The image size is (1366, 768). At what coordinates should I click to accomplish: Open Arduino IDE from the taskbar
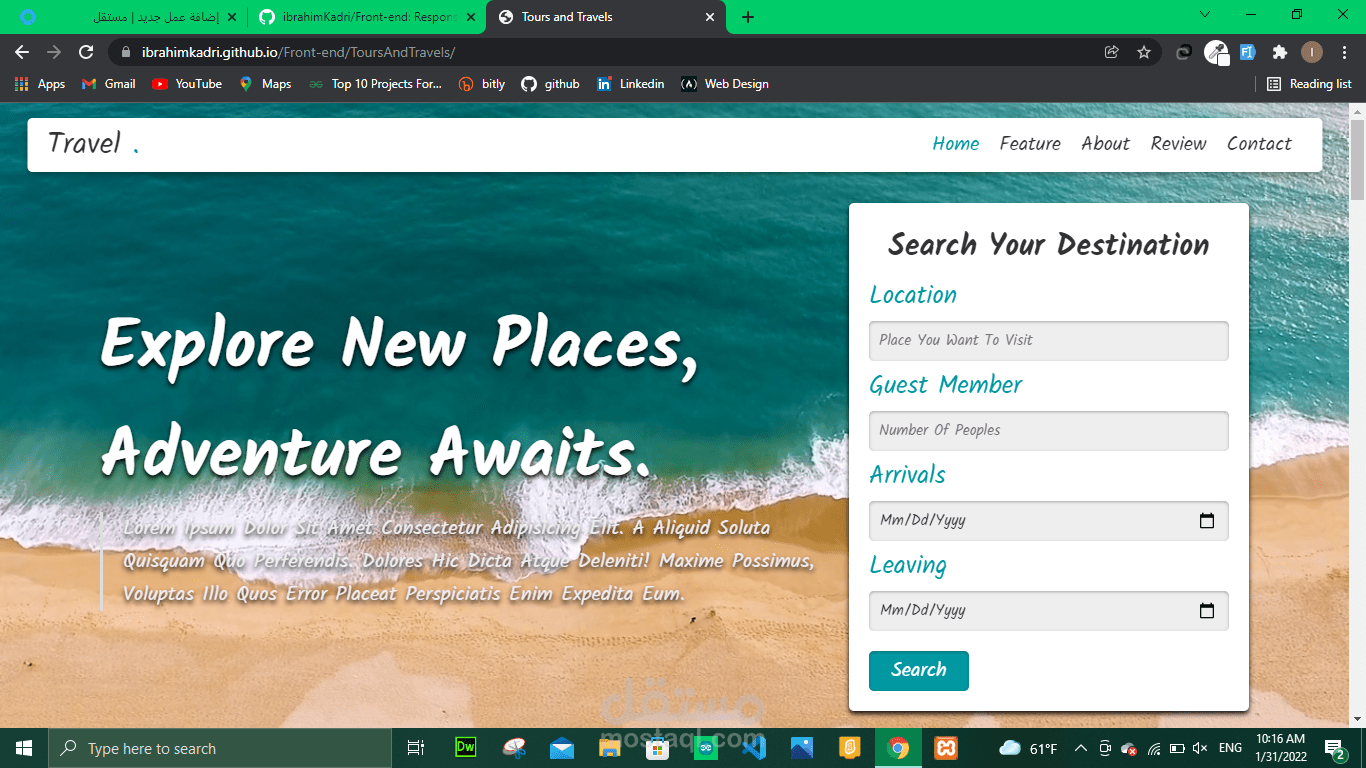click(705, 748)
